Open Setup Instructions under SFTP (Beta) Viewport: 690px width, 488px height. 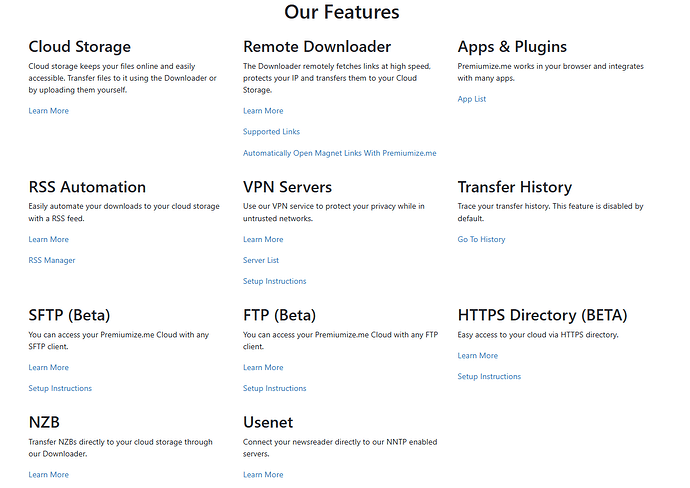[x=60, y=389]
